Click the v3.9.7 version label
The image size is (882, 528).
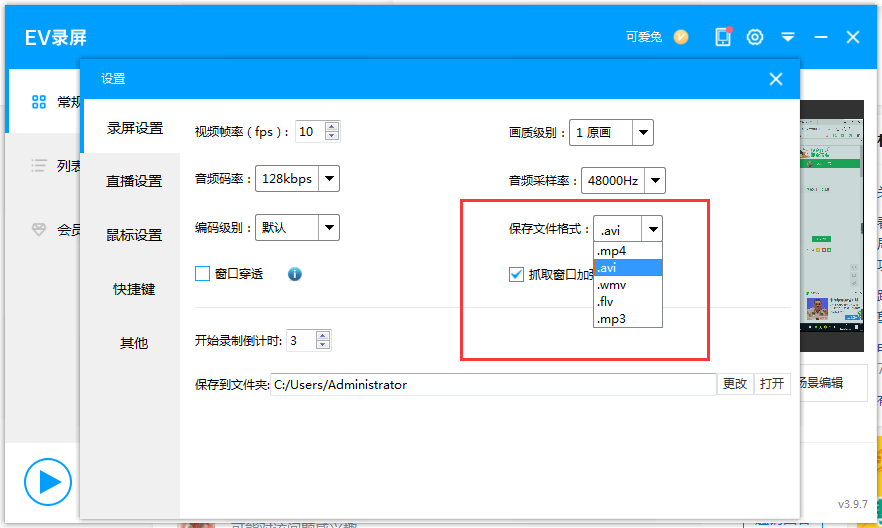[853, 504]
